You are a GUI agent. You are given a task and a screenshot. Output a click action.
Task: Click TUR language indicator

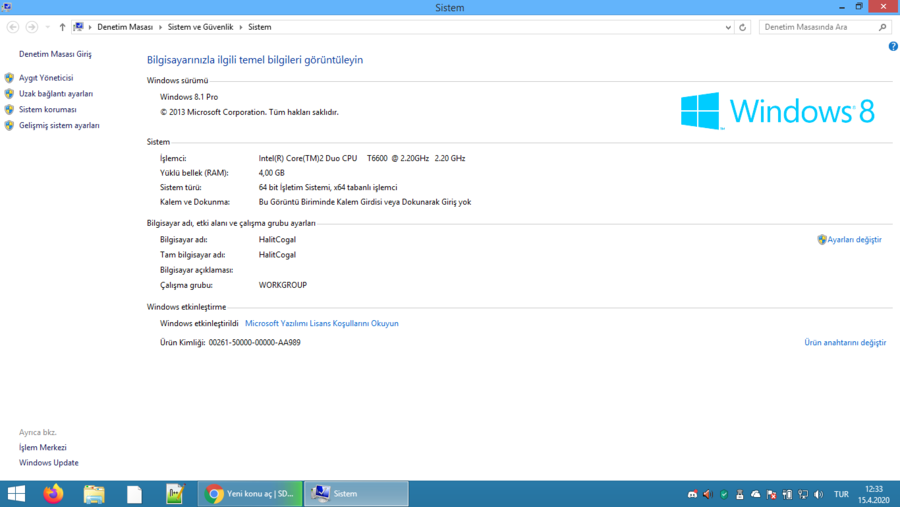pyautogui.click(x=841, y=494)
